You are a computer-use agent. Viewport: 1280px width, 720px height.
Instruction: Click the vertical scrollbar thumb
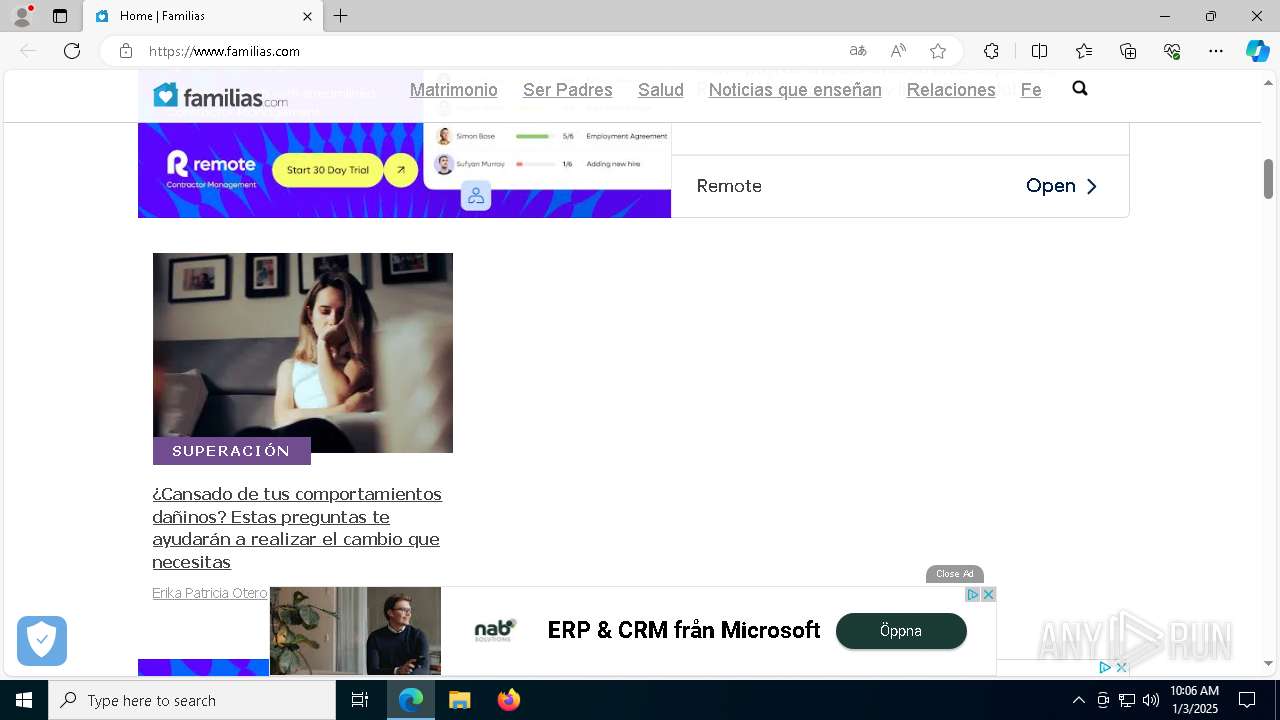[1268, 178]
